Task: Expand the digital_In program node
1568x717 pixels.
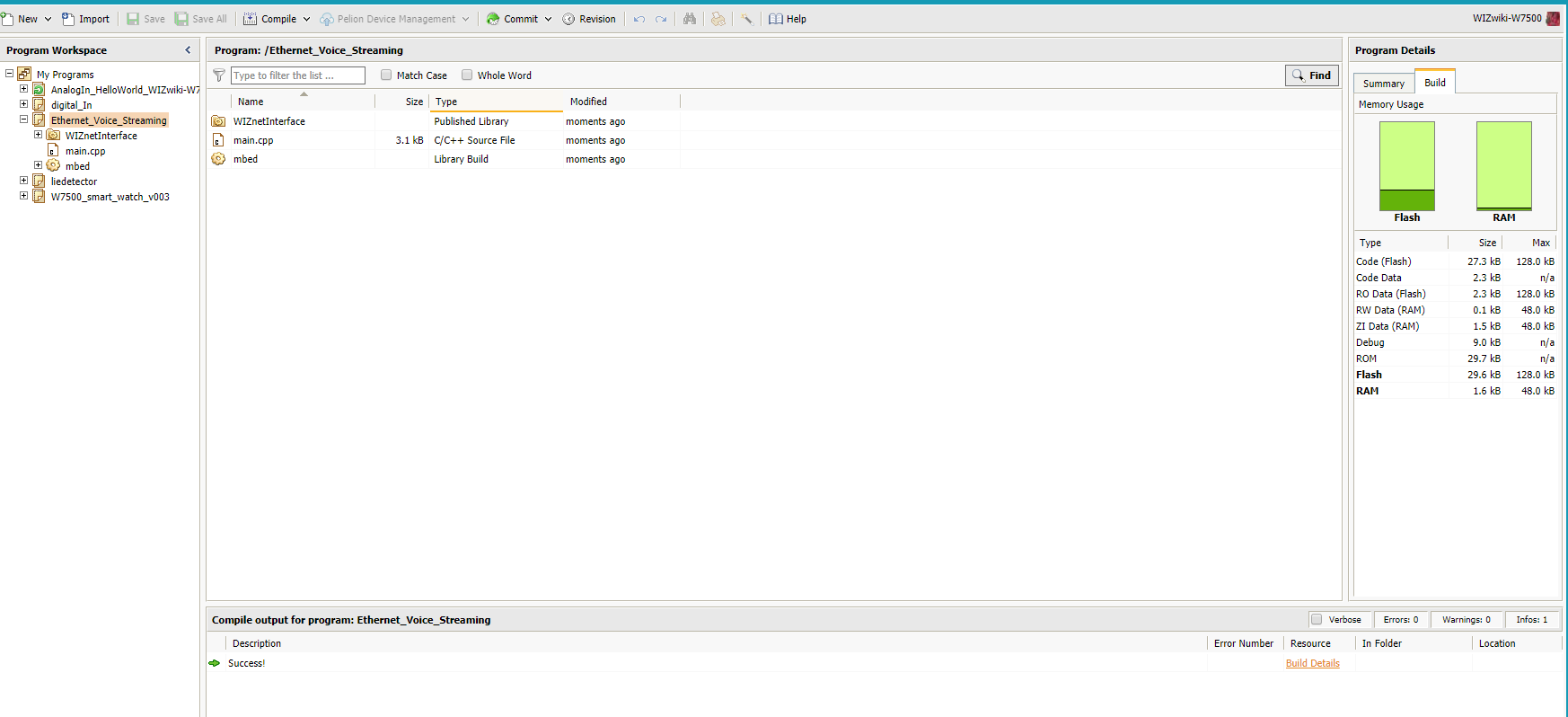Action: 24,104
